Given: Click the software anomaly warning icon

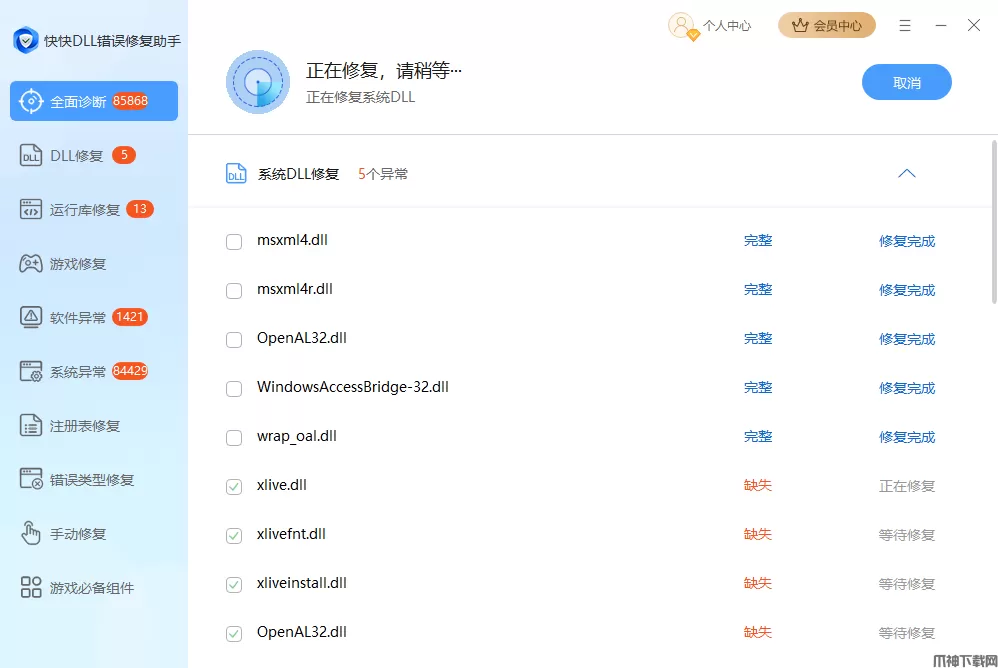Looking at the screenshot, I should (x=31, y=318).
